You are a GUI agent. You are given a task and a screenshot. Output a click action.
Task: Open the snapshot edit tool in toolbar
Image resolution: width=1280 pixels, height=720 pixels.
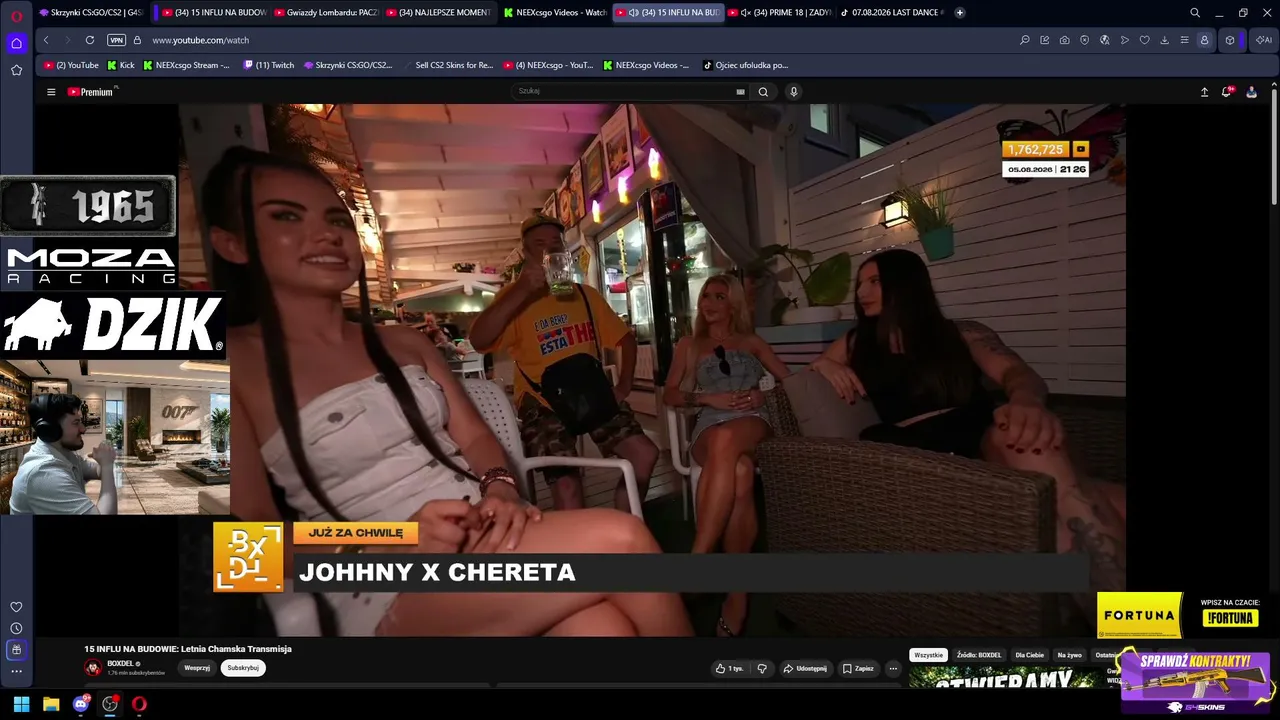tap(1045, 40)
